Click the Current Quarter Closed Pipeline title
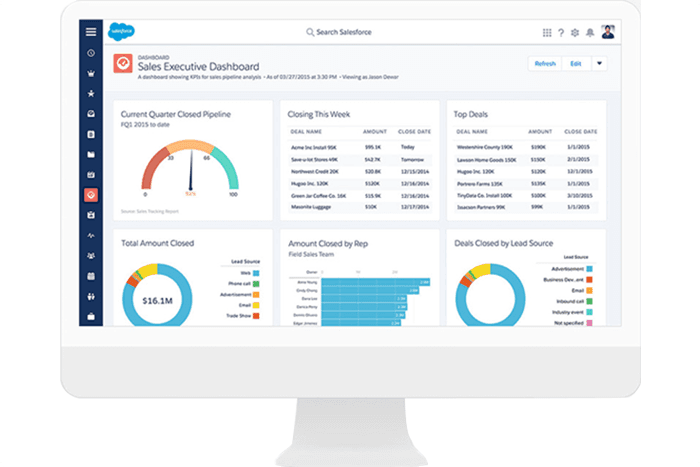The width and height of the screenshot is (700, 467). (176, 114)
